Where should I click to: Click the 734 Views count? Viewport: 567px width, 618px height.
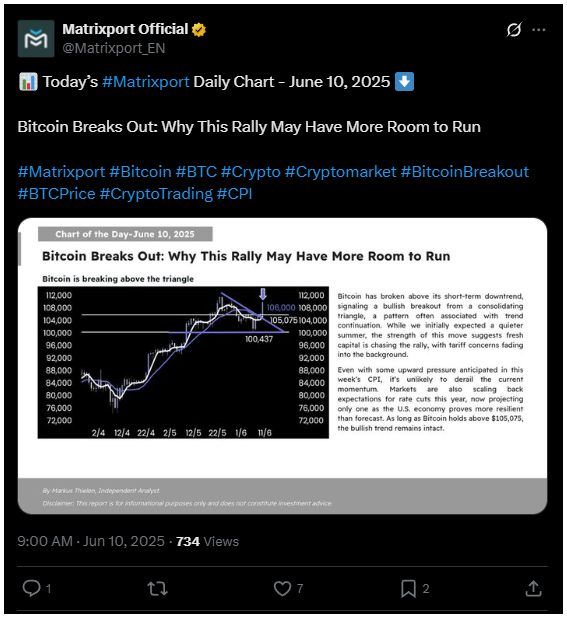[x=207, y=541]
